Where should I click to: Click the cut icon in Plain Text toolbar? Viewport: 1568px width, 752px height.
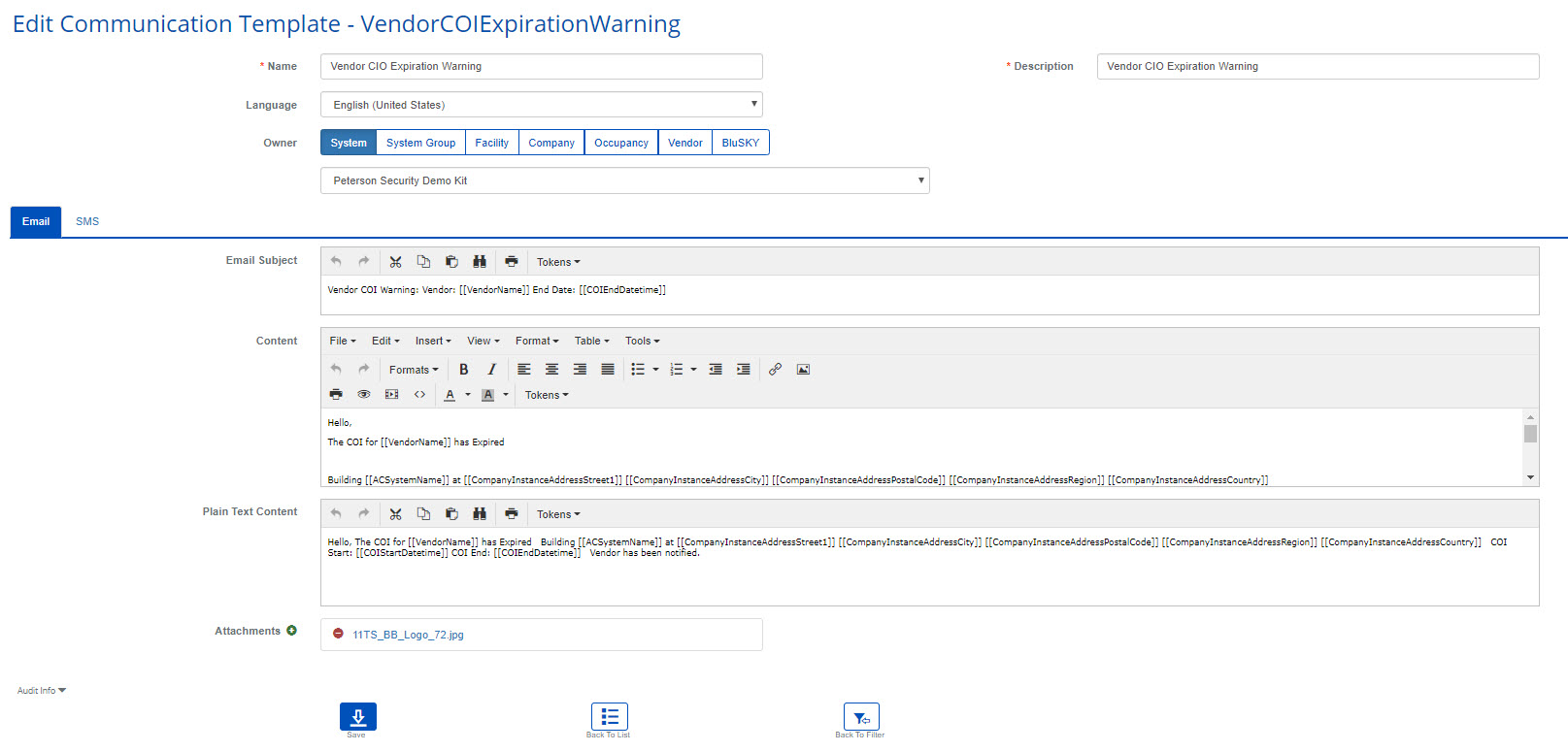coord(395,514)
